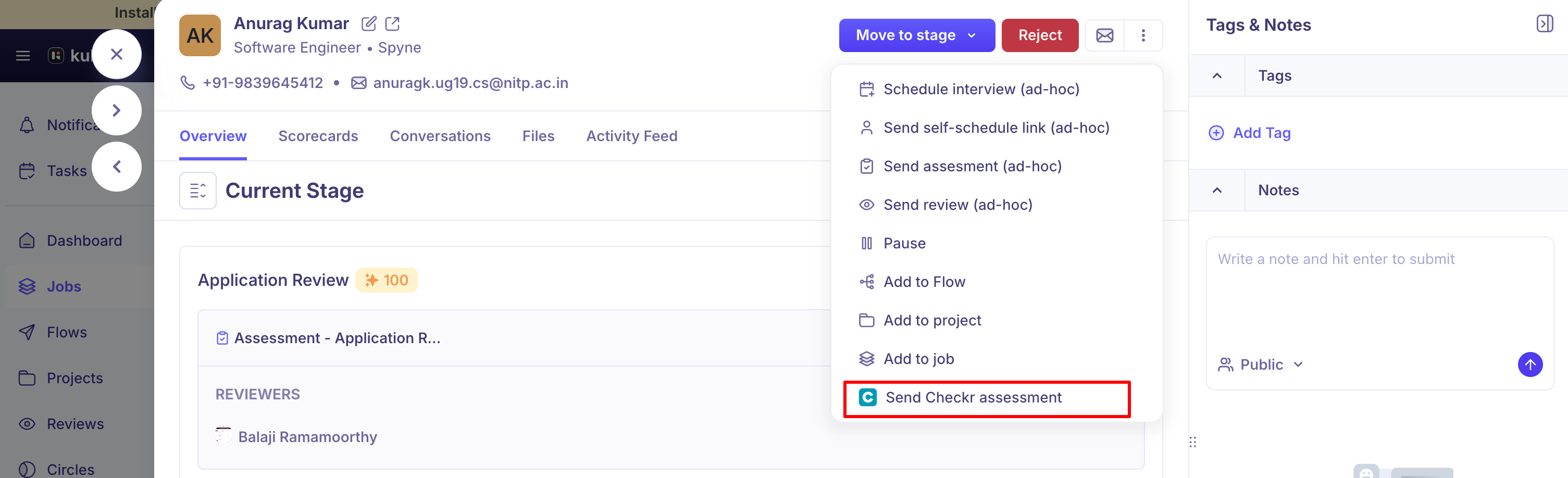Switch to the Scorecards tab

318,135
